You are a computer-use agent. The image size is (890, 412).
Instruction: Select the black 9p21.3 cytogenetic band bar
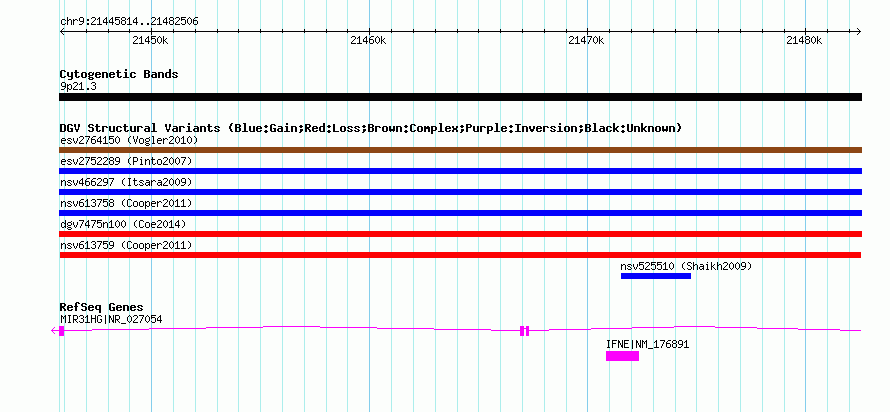461,97
